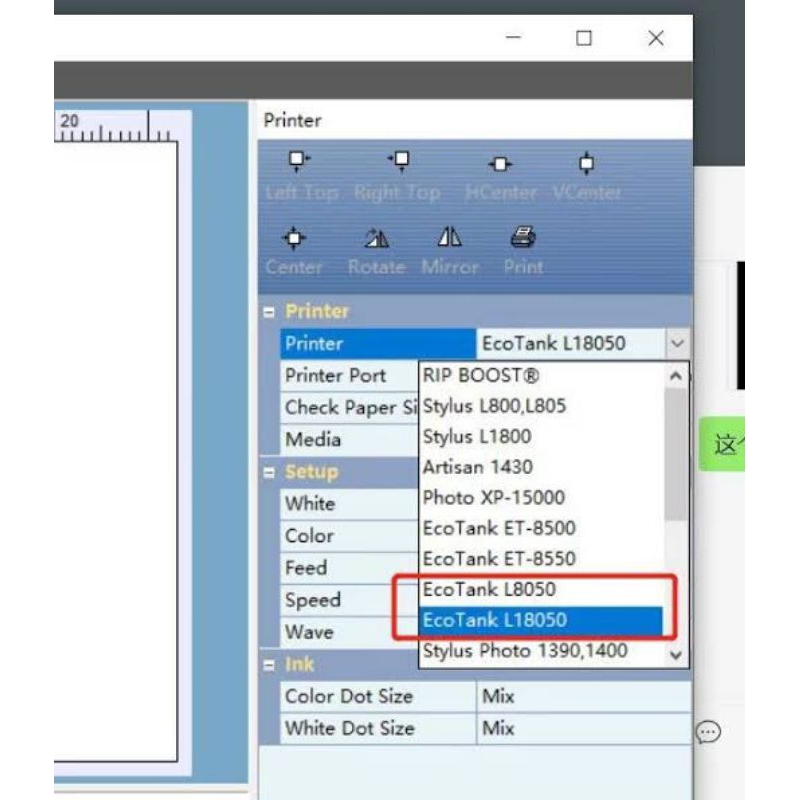
Task: Select the Color setup row
Action: tap(349, 536)
